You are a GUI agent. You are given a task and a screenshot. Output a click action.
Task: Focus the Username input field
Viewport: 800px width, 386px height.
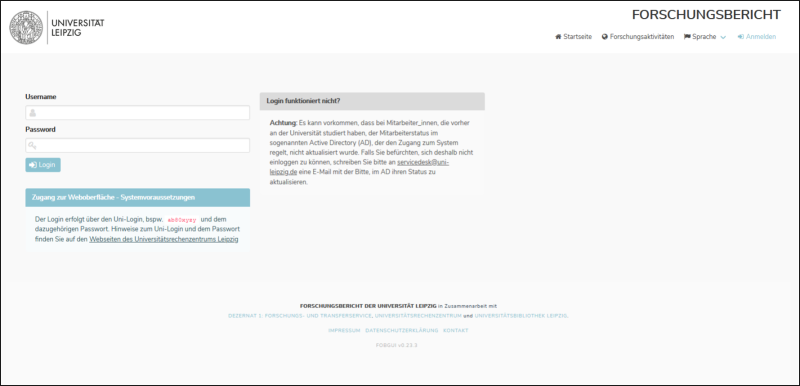[138, 113]
